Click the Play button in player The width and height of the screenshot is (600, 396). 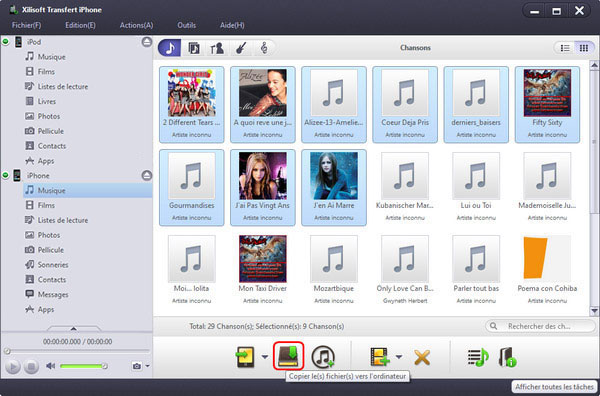tap(13, 367)
